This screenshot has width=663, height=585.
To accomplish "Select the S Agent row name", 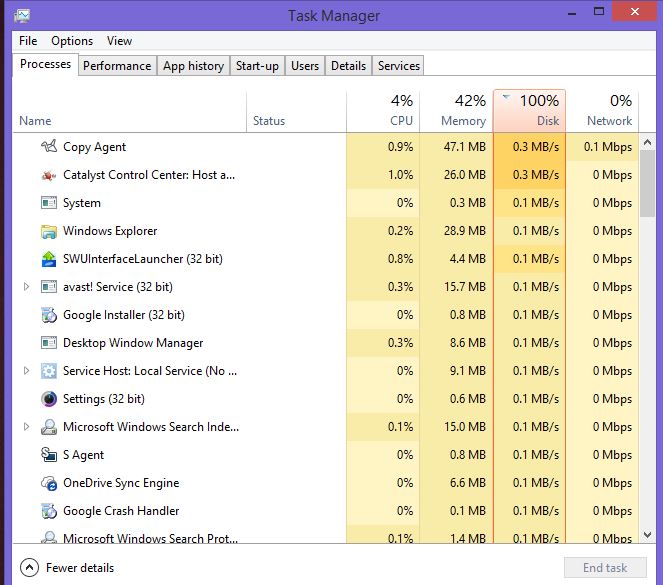I will (x=83, y=455).
